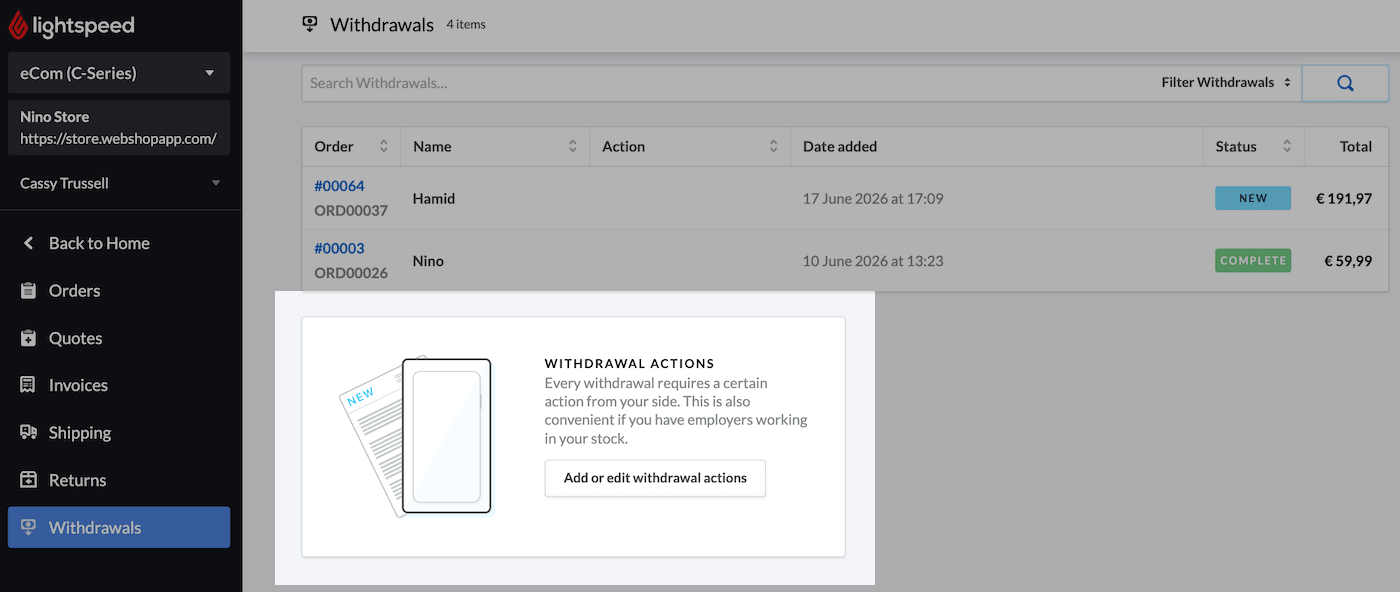Select Withdrawals in the sidebar

119,527
